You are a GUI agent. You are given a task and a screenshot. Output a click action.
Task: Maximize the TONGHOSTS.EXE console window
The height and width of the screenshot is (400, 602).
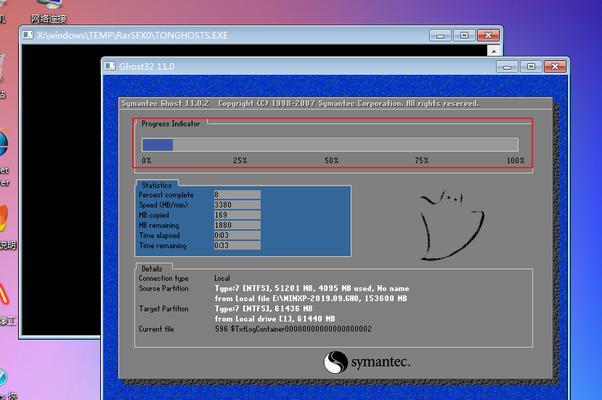point(464,36)
